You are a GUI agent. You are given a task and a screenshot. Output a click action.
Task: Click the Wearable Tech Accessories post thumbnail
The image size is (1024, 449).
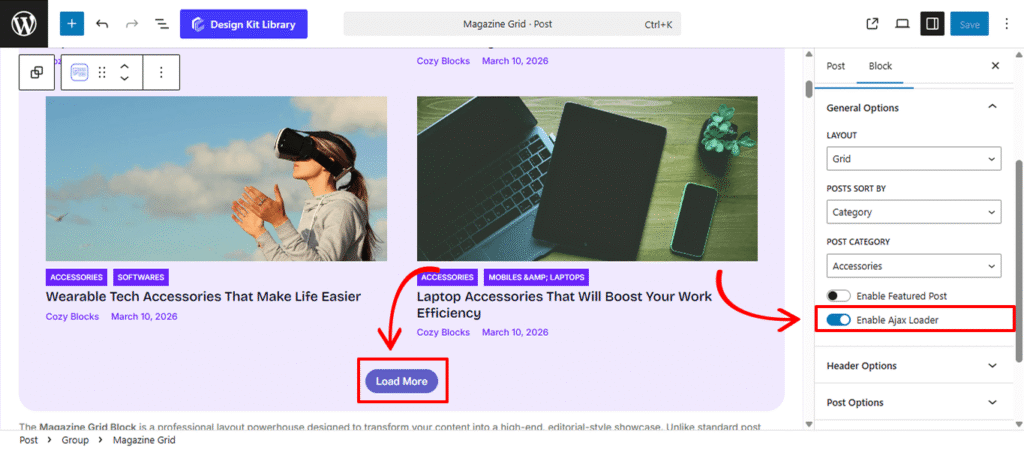coord(216,178)
